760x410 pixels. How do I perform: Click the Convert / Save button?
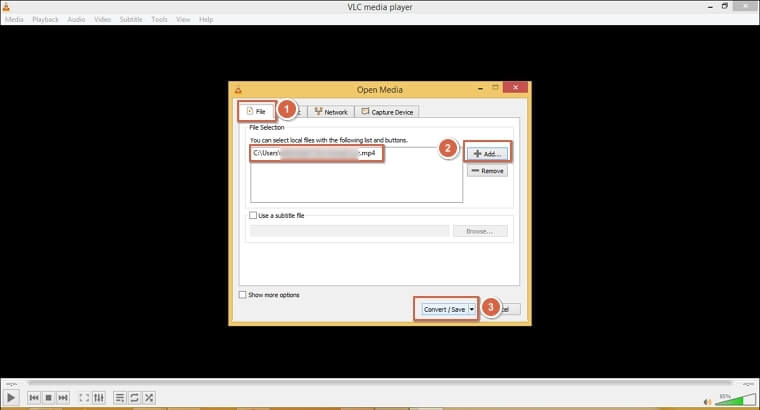(444, 309)
